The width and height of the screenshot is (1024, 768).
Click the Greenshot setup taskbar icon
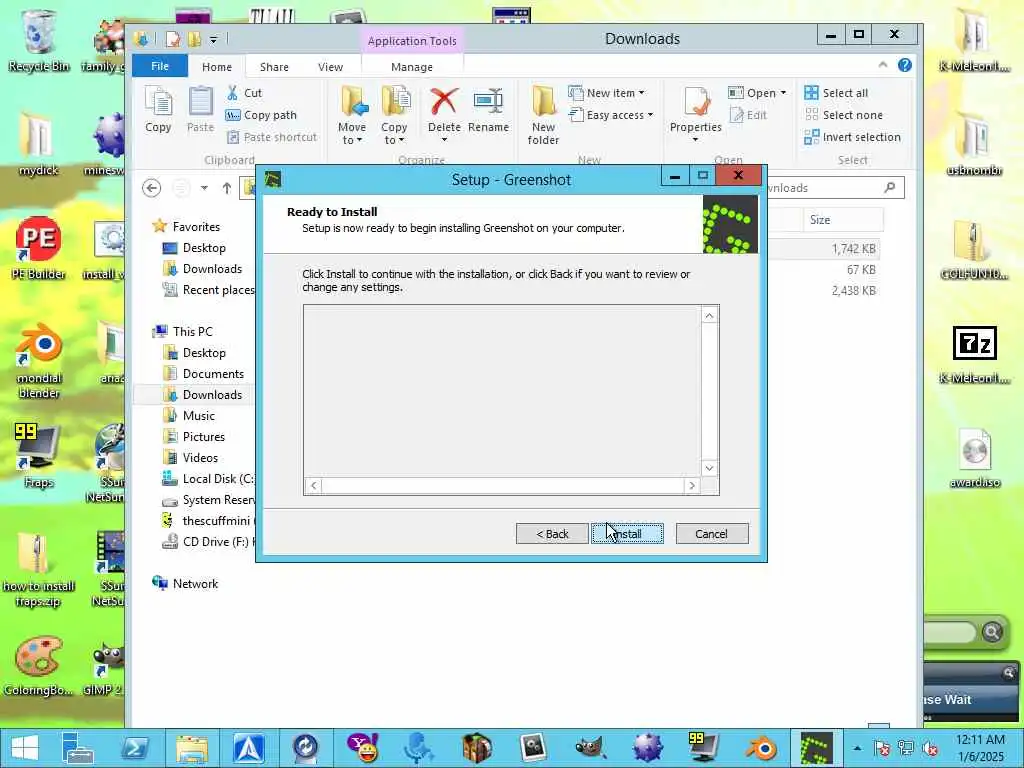[x=816, y=748]
